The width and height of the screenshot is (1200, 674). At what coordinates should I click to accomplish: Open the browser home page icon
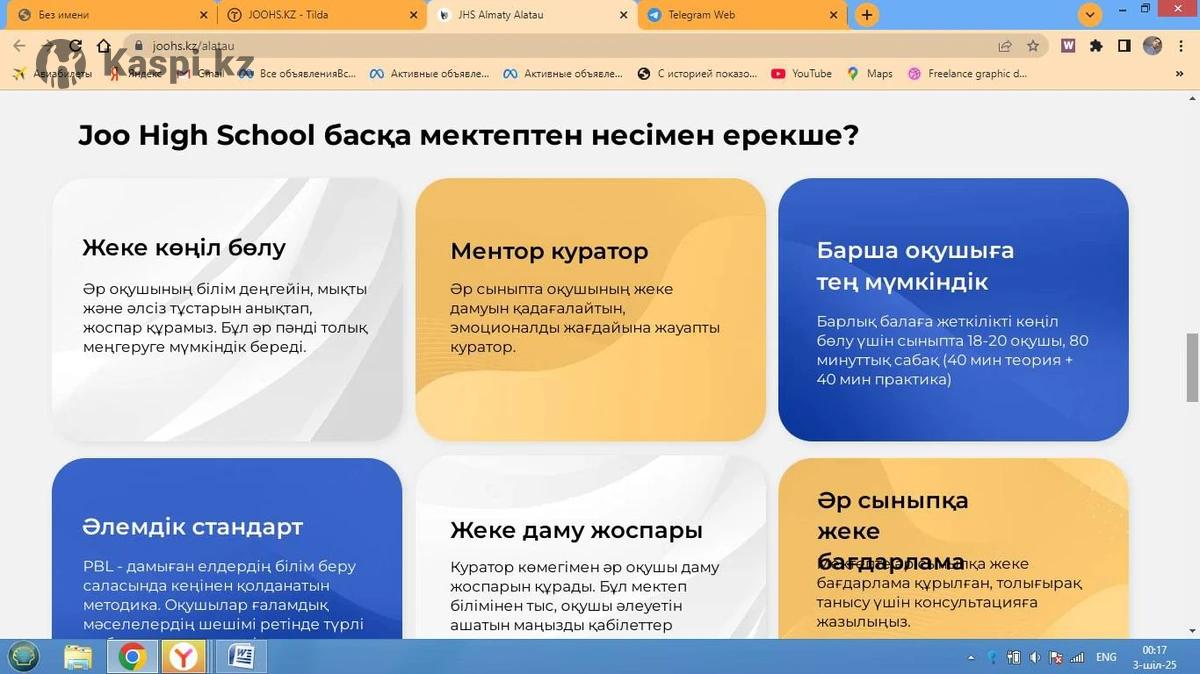tap(104, 46)
